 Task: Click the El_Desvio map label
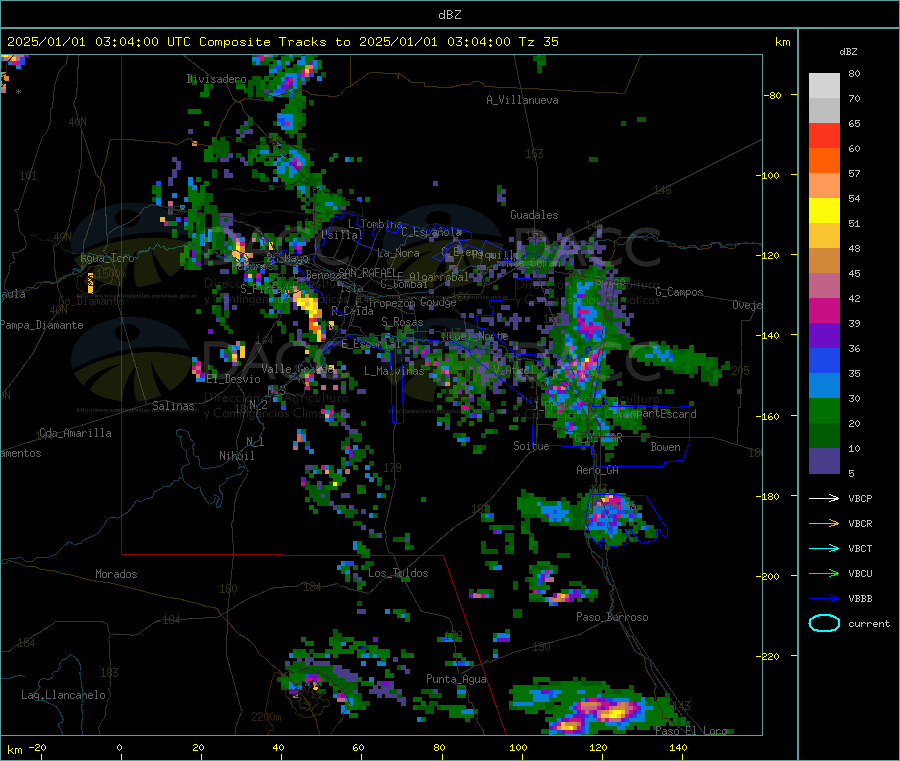[x=233, y=379]
